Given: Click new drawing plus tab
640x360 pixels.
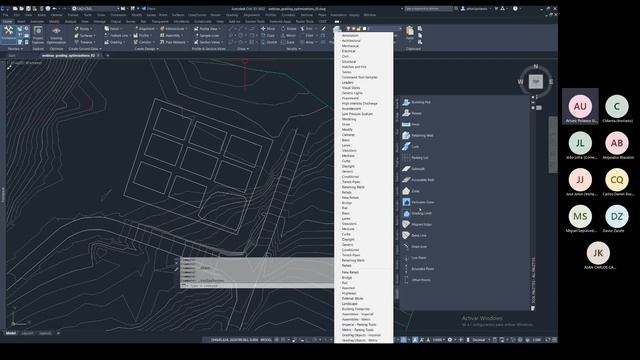Looking at the screenshot, I should pos(108,56).
